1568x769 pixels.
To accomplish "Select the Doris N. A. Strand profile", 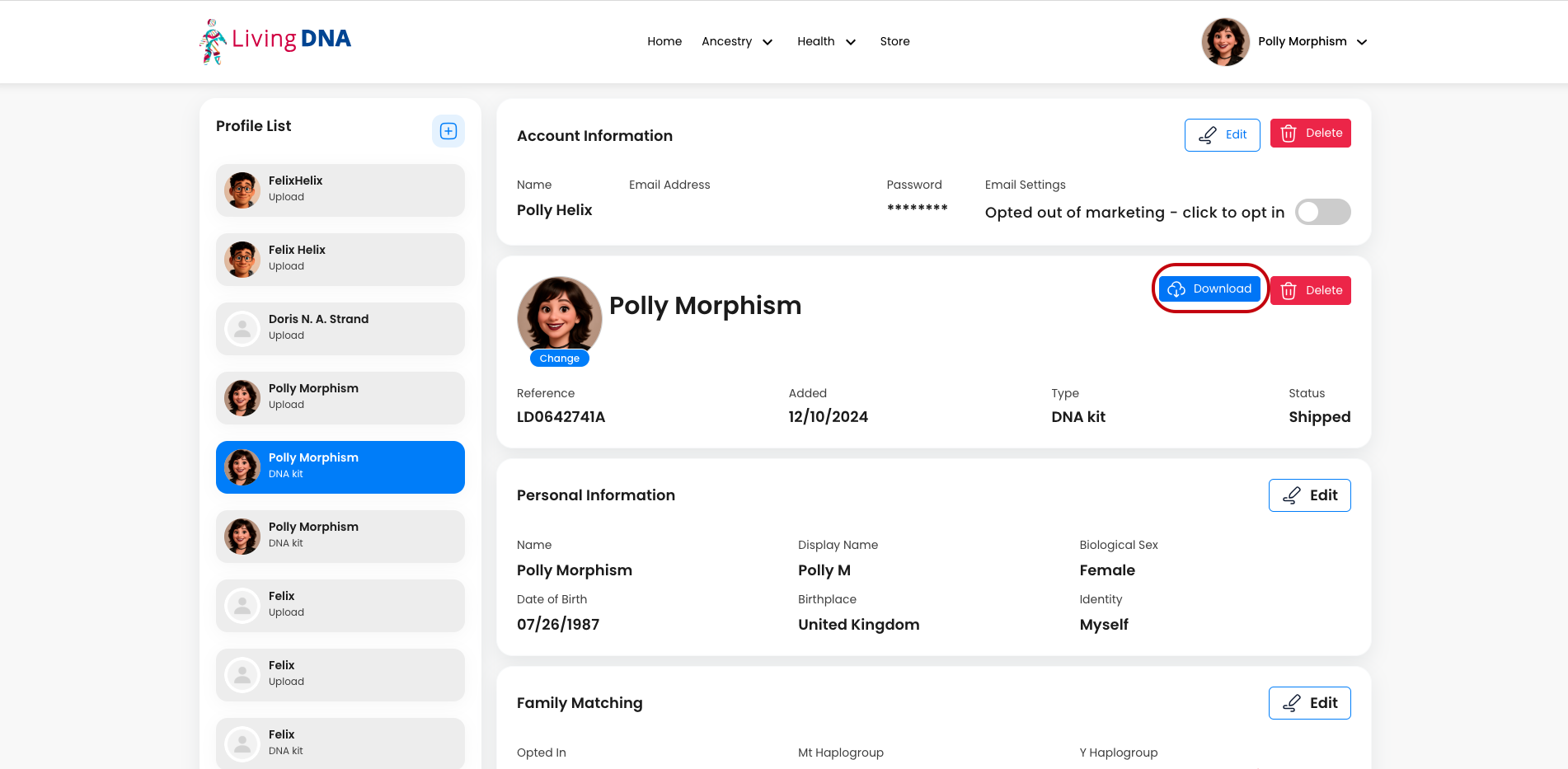I will pyautogui.click(x=340, y=329).
